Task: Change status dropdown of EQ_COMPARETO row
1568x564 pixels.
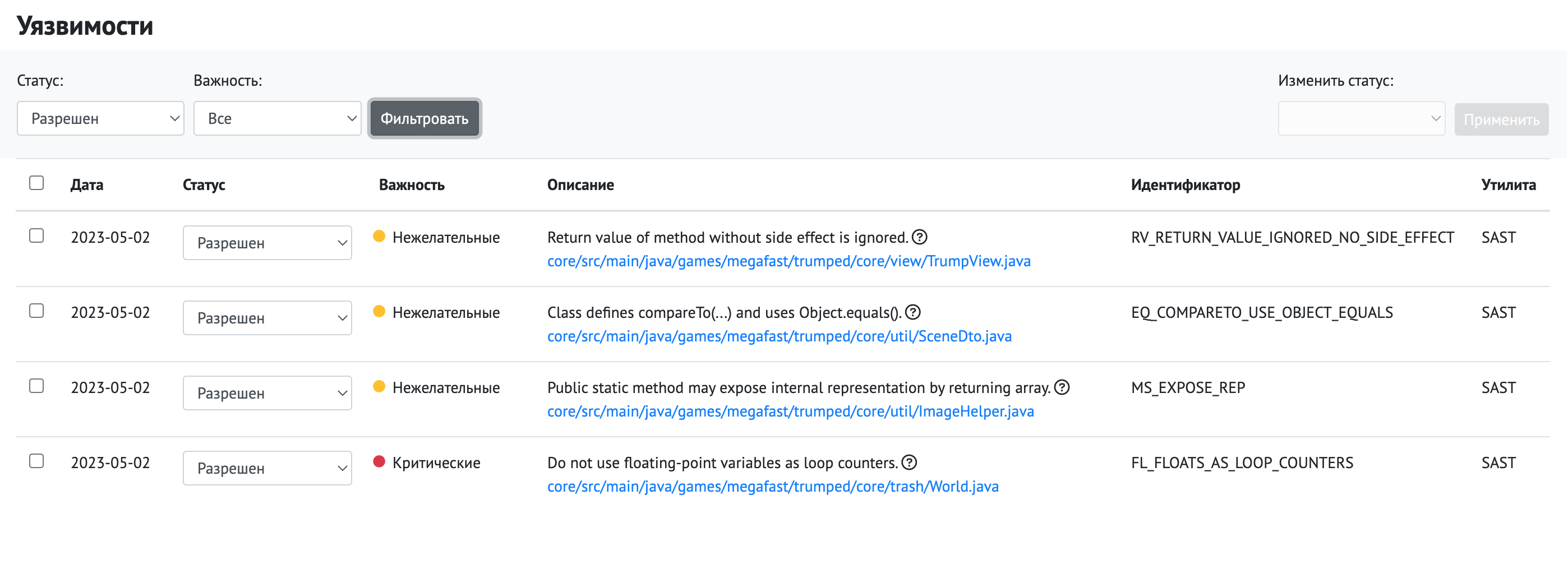Action: [267, 318]
